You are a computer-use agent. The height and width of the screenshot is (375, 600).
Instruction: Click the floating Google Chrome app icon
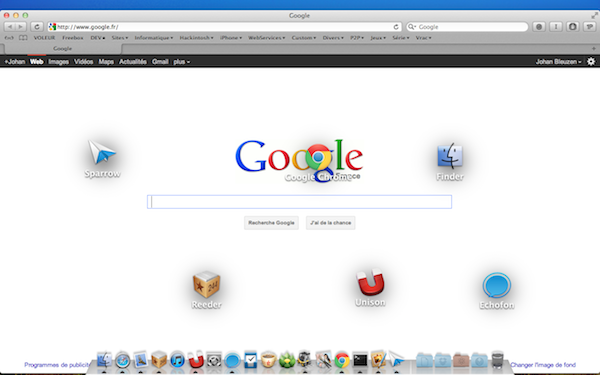pyautogui.click(x=318, y=157)
